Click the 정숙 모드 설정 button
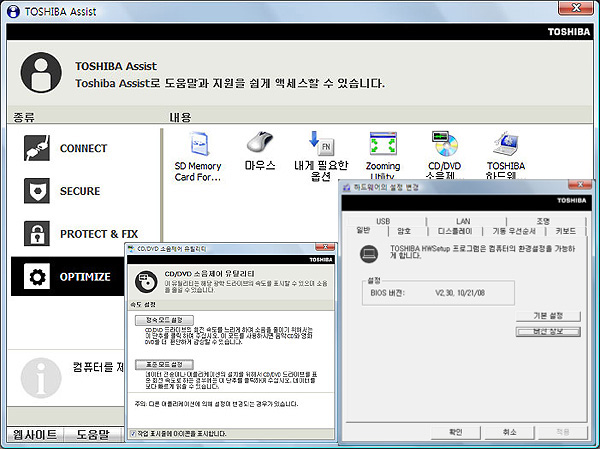Viewport: 600px width, 449px height. pos(164,320)
